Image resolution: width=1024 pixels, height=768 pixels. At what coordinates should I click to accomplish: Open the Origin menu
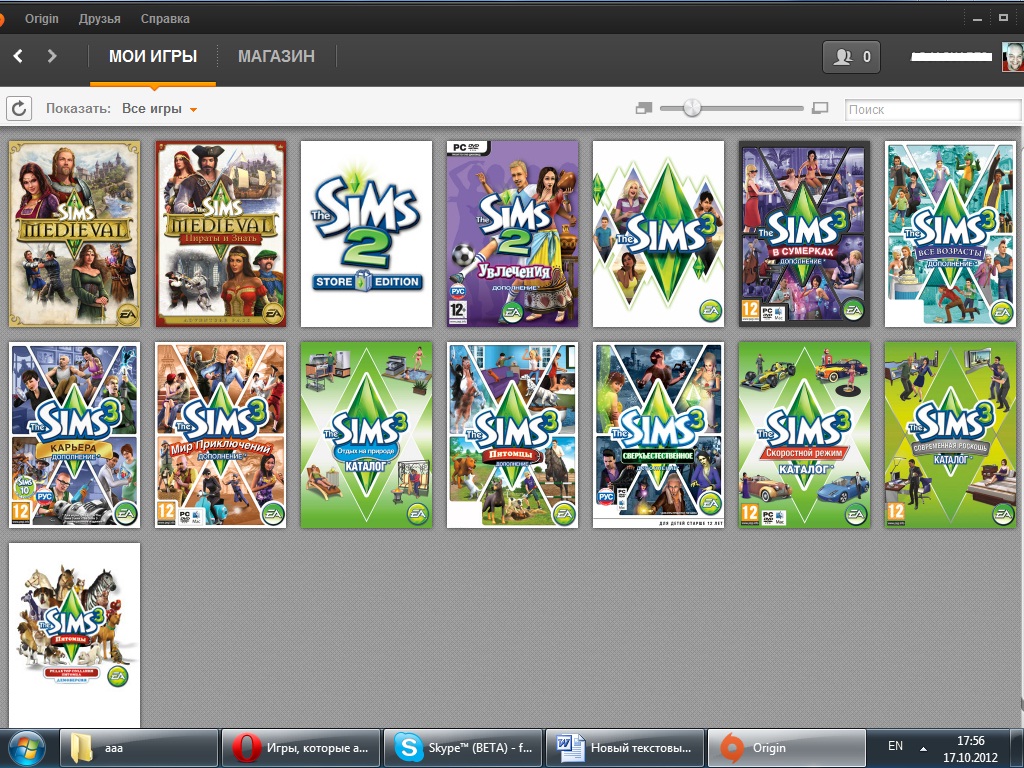click(x=42, y=18)
